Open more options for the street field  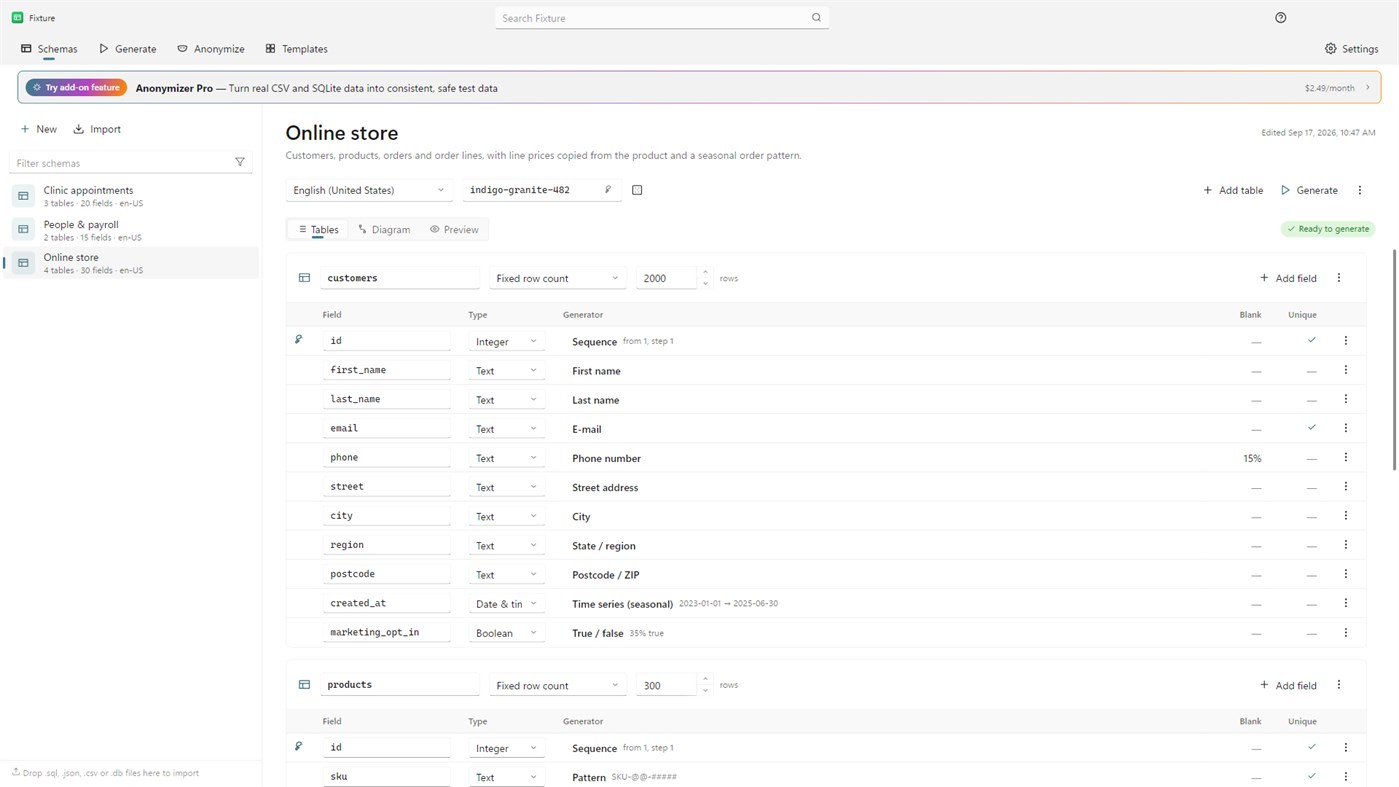point(1346,486)
